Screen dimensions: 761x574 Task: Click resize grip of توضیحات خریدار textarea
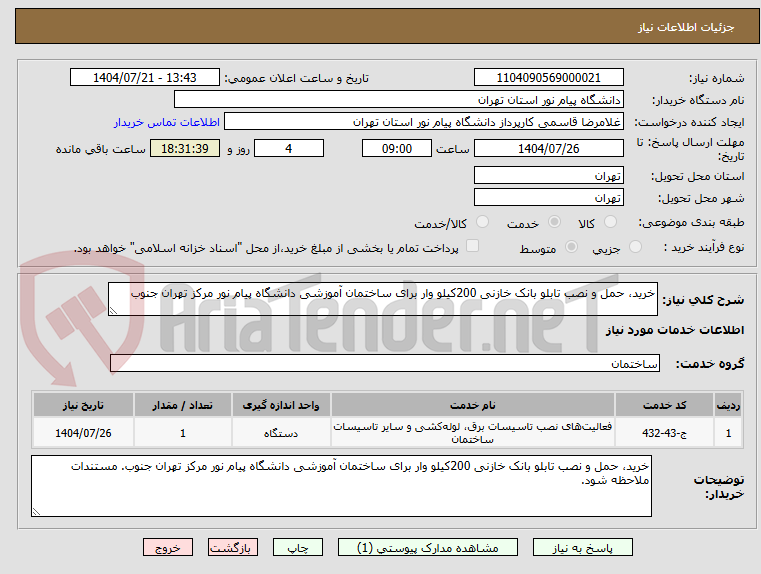pyautogui.click(x=36, y=511)
